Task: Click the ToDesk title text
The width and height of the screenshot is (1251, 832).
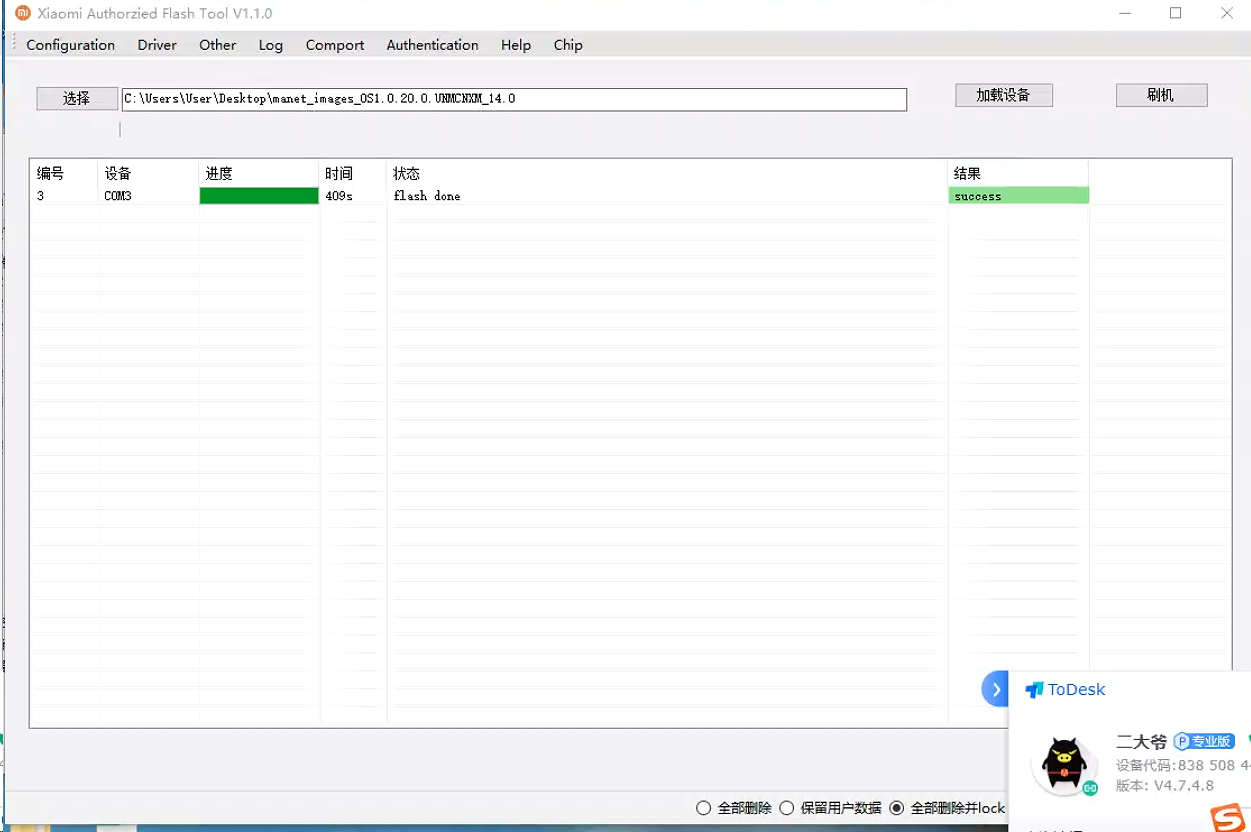Action: coord(1076,690)
